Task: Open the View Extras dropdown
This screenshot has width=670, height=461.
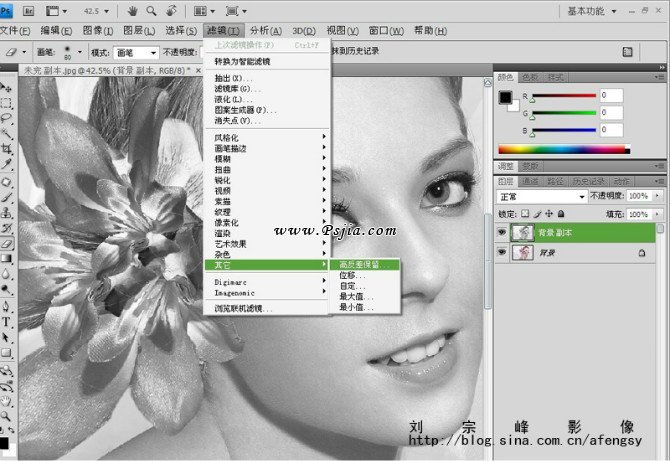Action: [56, 11]
